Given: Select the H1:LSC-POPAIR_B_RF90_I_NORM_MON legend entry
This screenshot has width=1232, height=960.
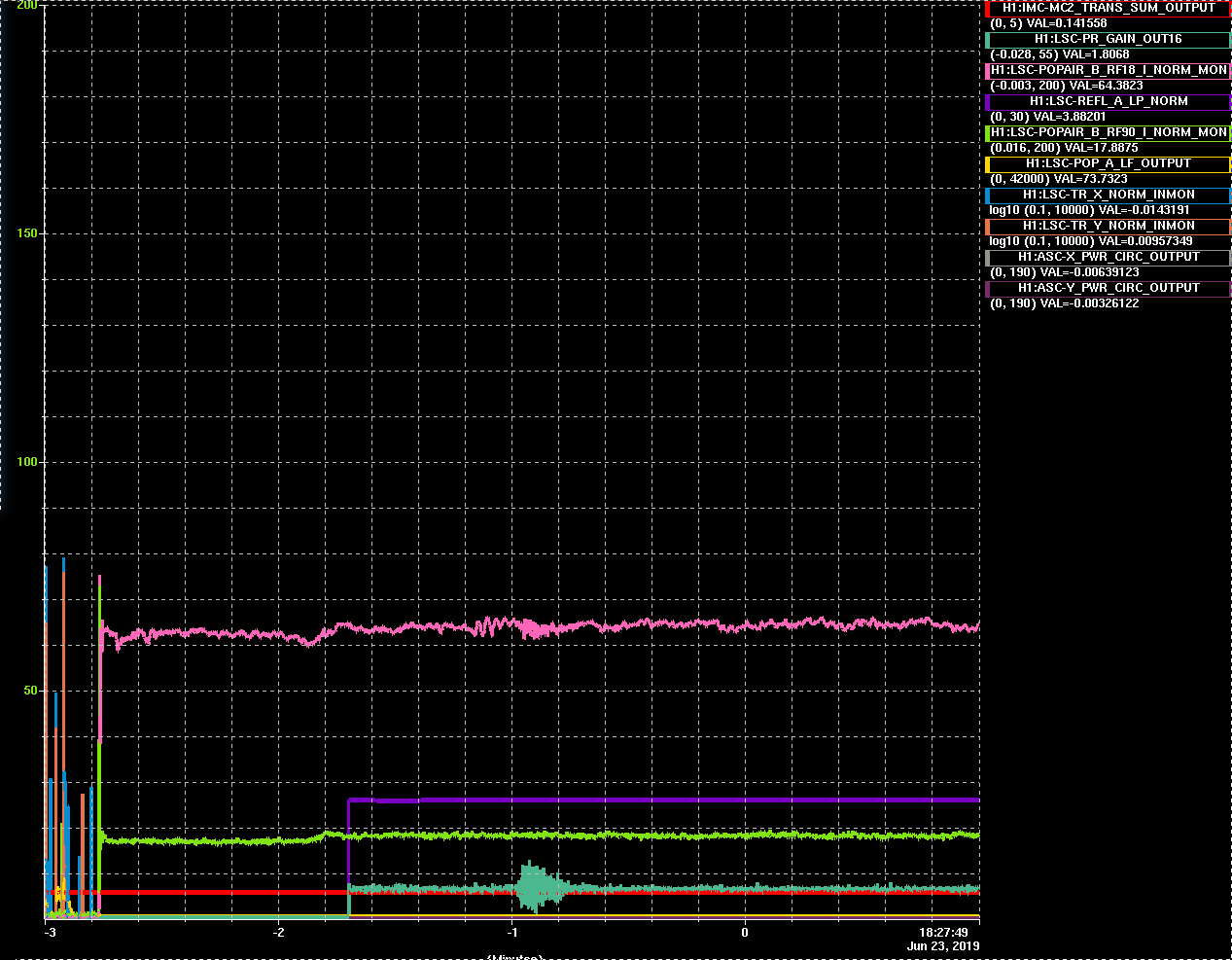Looking at the screenshot, I should (1108, 132).
